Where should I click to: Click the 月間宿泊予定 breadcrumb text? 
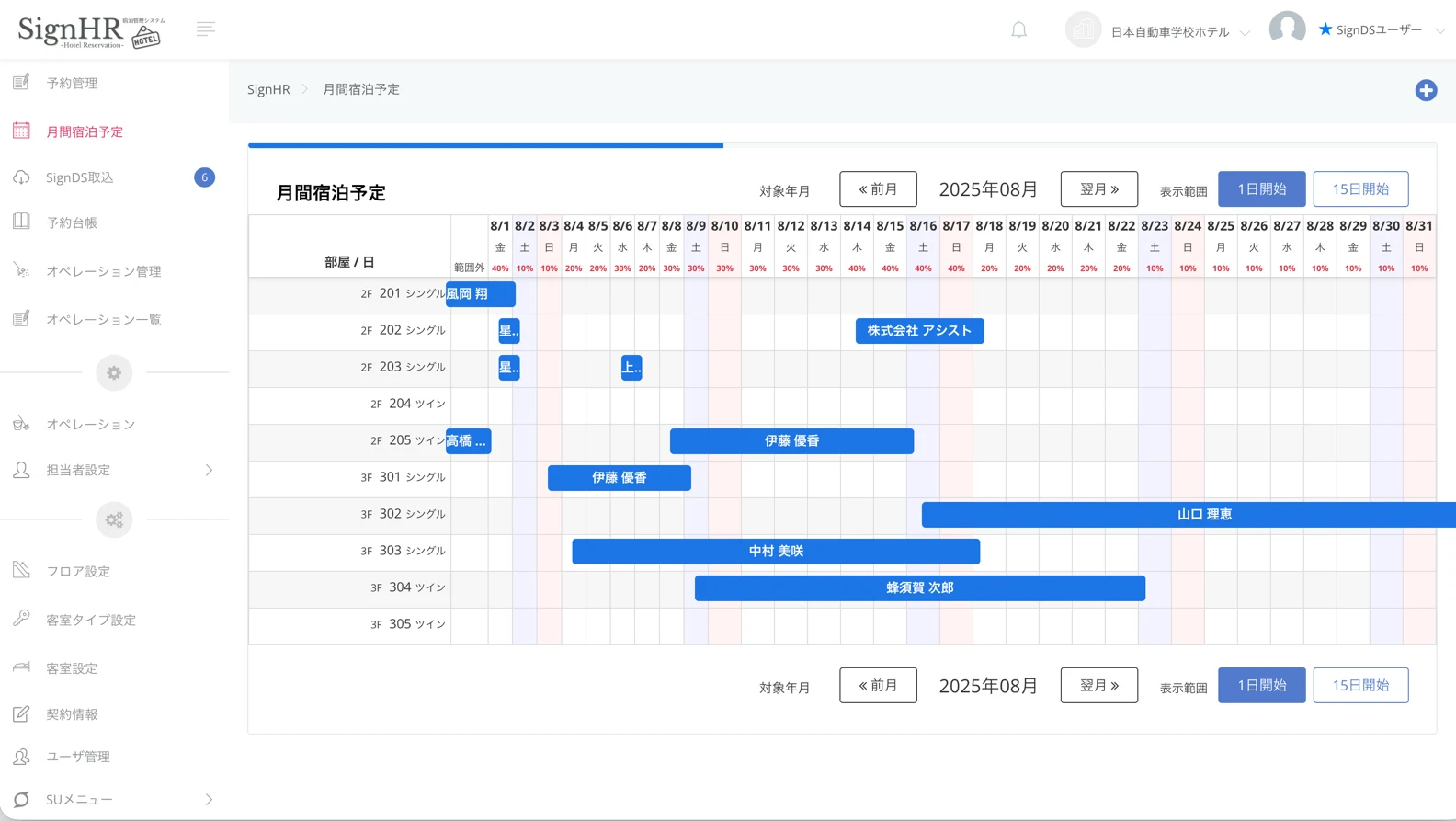pos(361,89)
